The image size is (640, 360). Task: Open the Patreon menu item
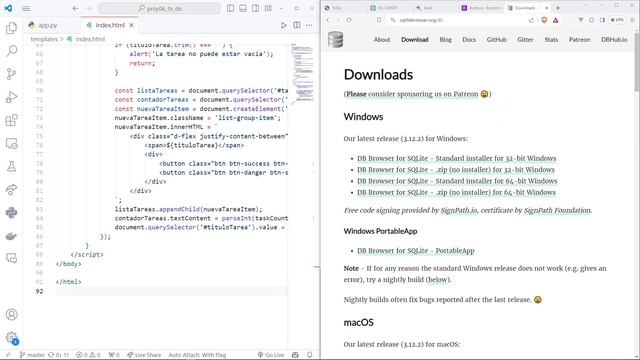(580, 40)
